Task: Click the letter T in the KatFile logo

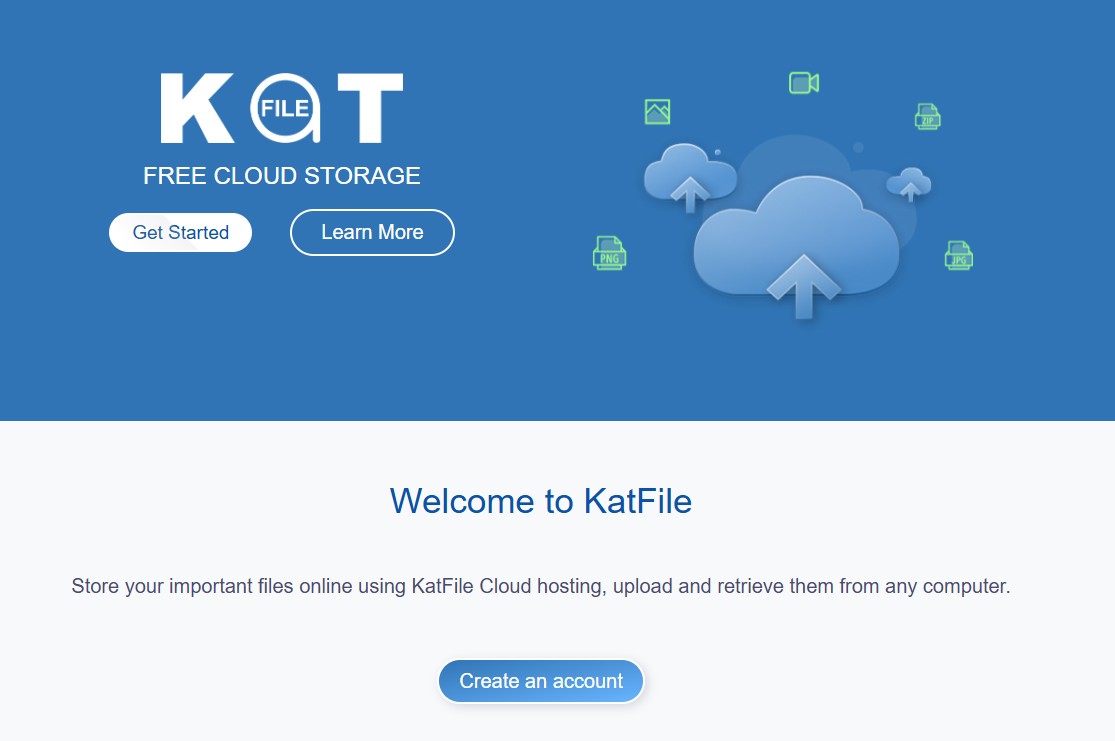Action: pyautogui.click(x=369, y=108)
